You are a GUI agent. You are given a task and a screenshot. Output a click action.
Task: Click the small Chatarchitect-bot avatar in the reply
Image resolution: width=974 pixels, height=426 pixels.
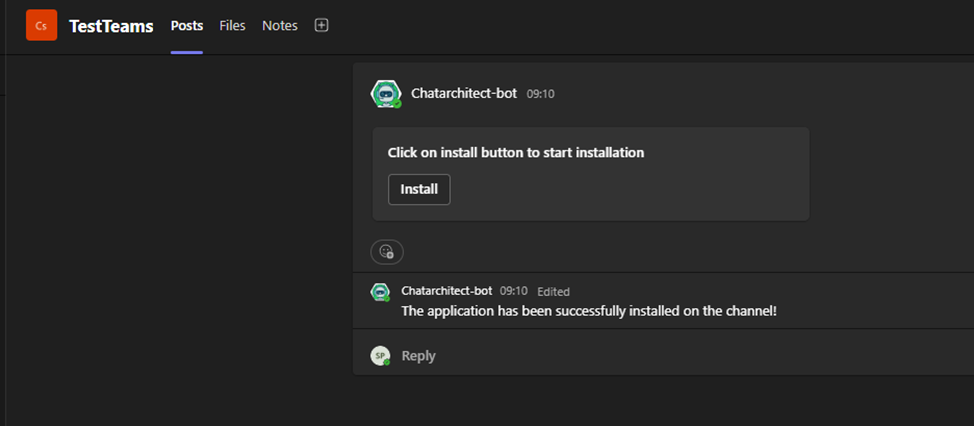(x=380, y=292)
